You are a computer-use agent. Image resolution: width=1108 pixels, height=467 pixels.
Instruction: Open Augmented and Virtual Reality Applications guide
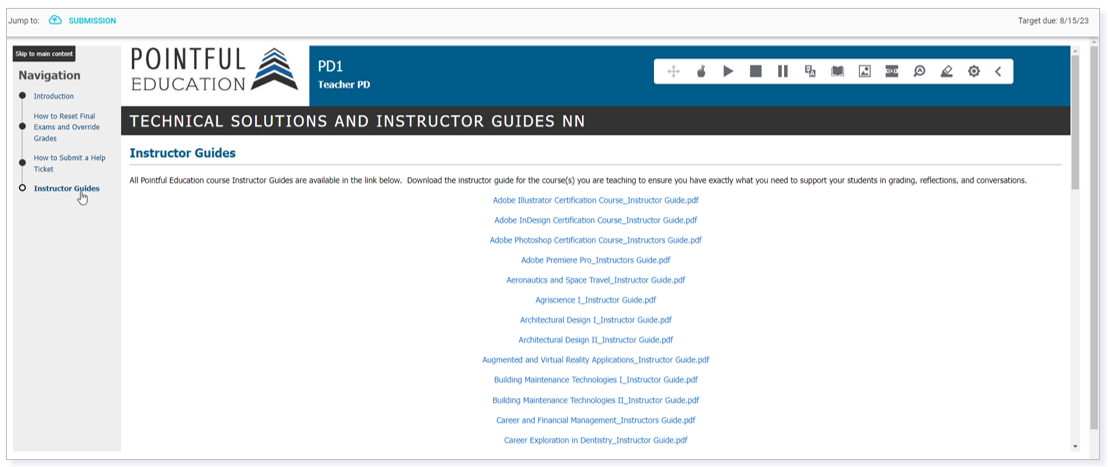(596, 360)
